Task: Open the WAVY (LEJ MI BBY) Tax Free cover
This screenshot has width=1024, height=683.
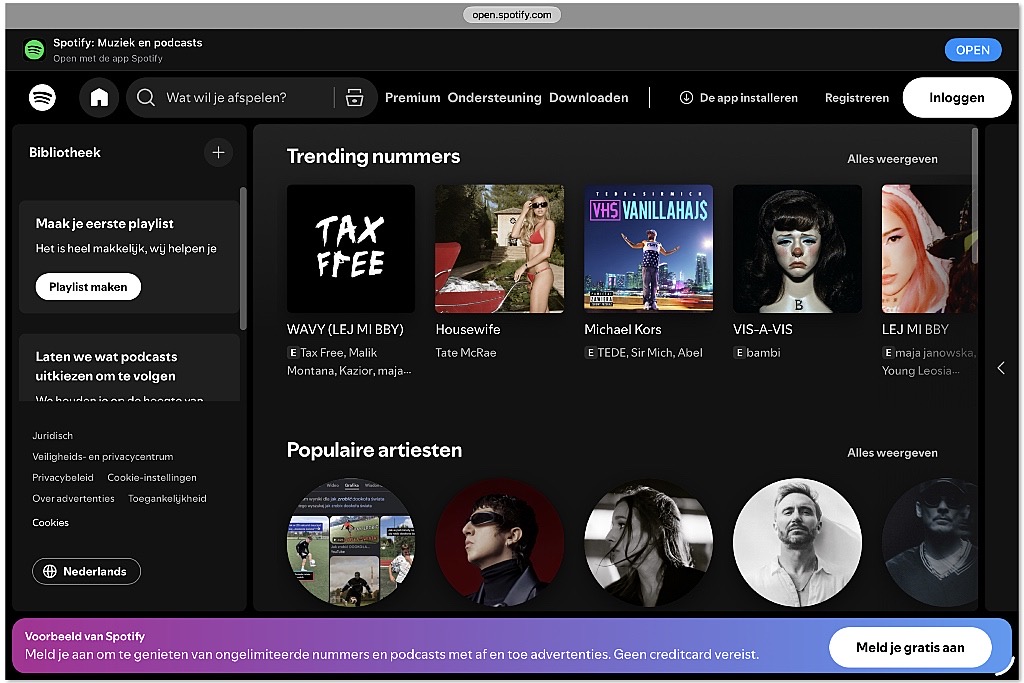Action: pos(351,249)
